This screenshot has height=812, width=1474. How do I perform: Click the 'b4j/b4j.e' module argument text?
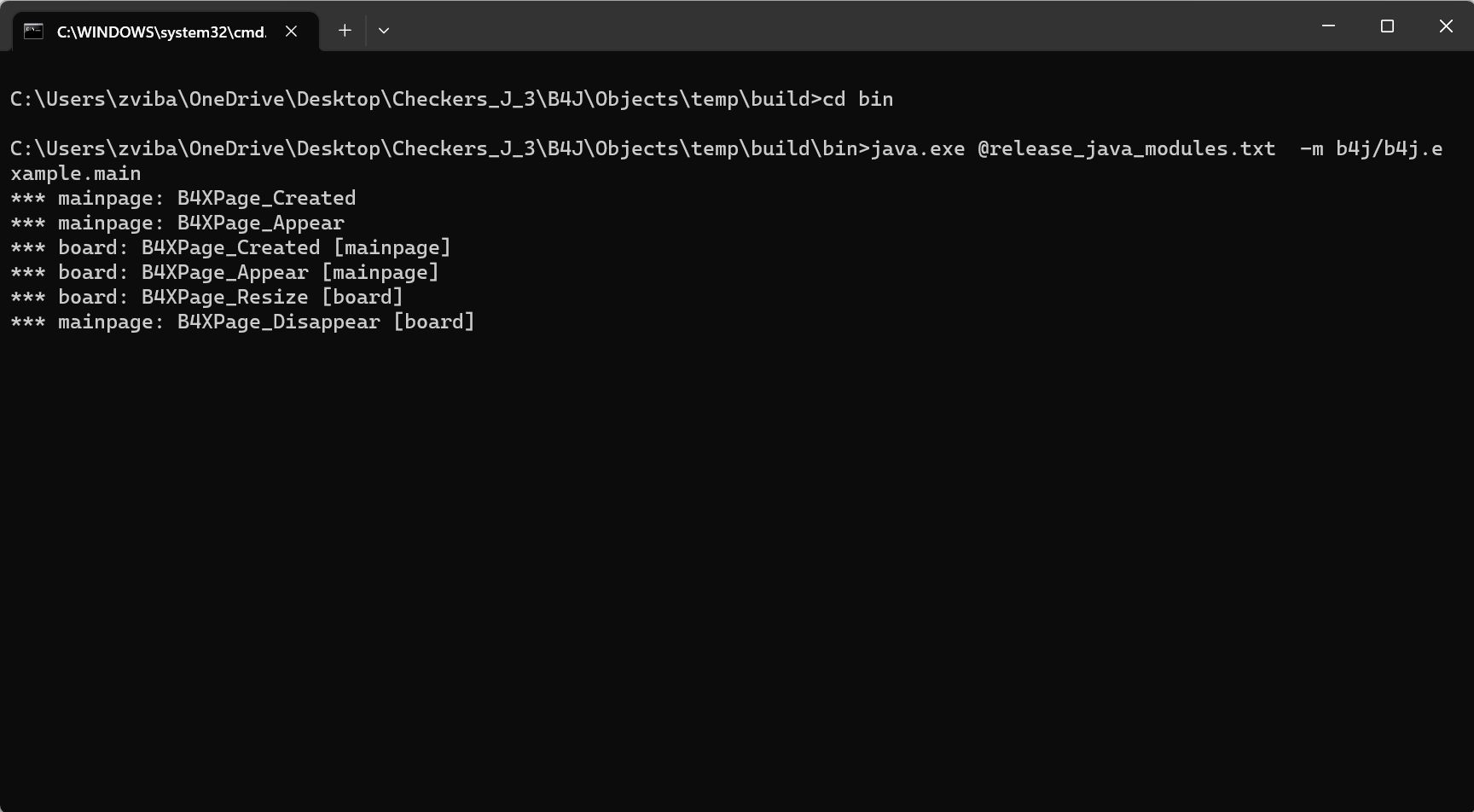pyautogui.click(x=1389, y=148)
